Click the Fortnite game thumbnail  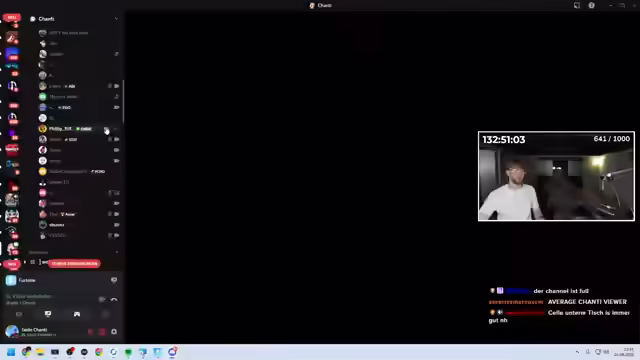(11, 280)
